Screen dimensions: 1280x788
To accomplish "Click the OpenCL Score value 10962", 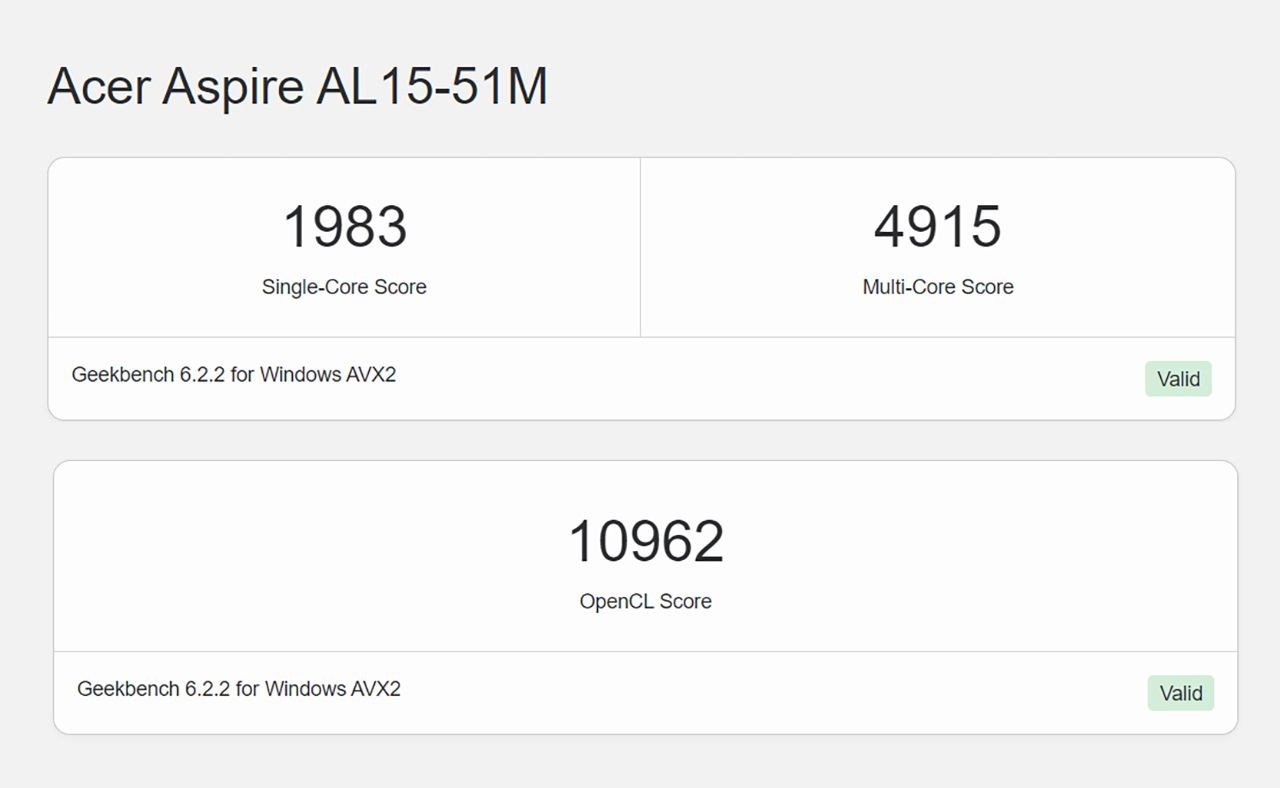I will point(646,541).
